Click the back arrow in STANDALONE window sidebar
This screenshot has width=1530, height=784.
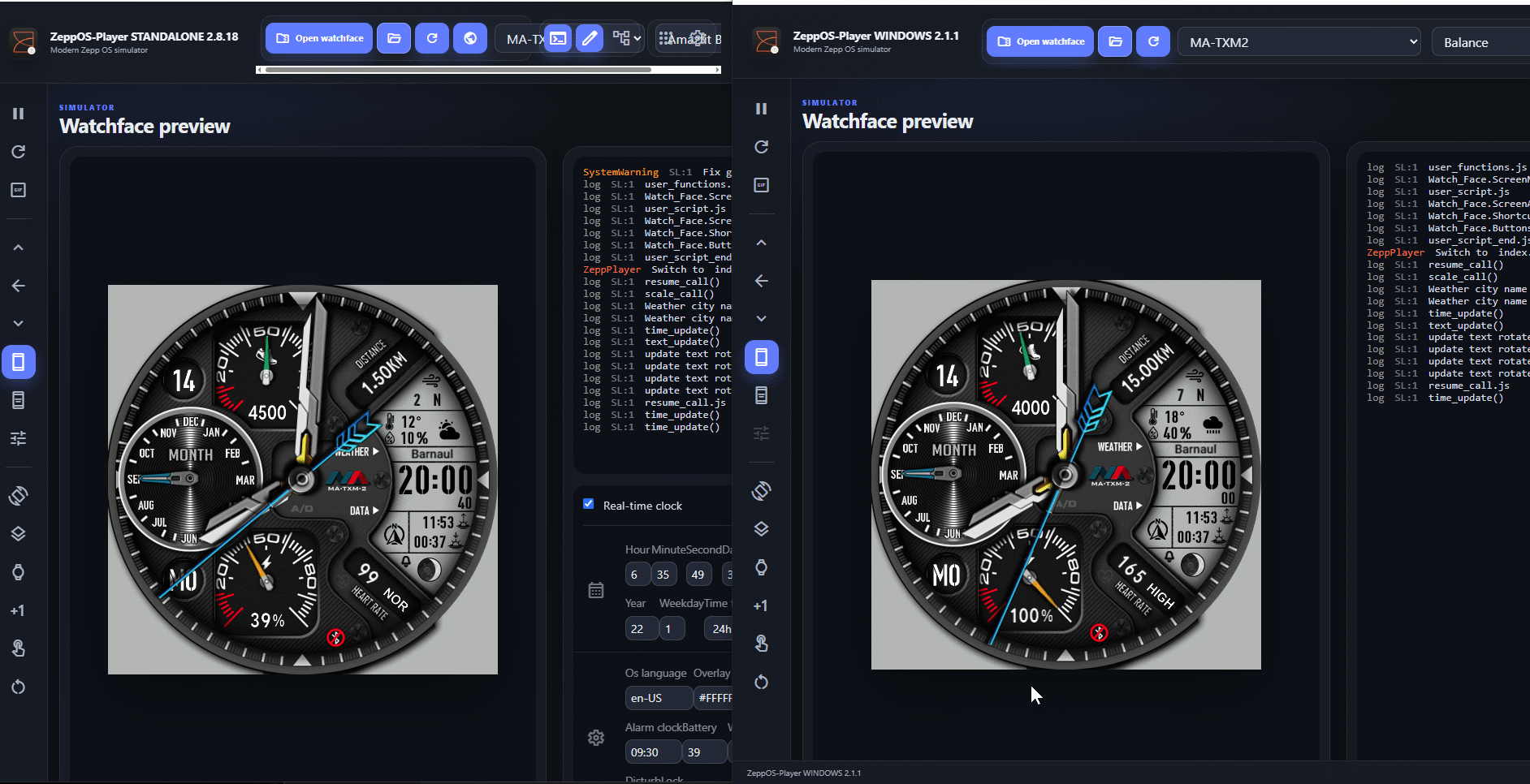click(x=18, y=286)
